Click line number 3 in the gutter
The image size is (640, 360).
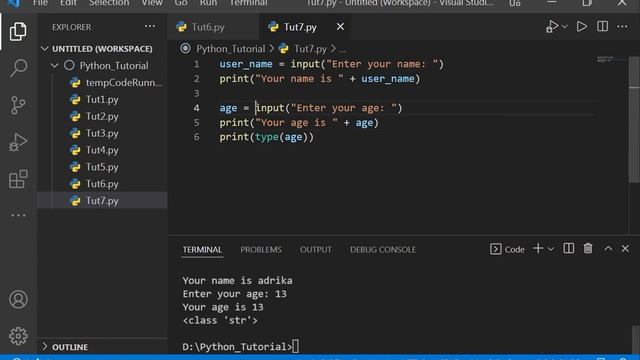point(196,93)
